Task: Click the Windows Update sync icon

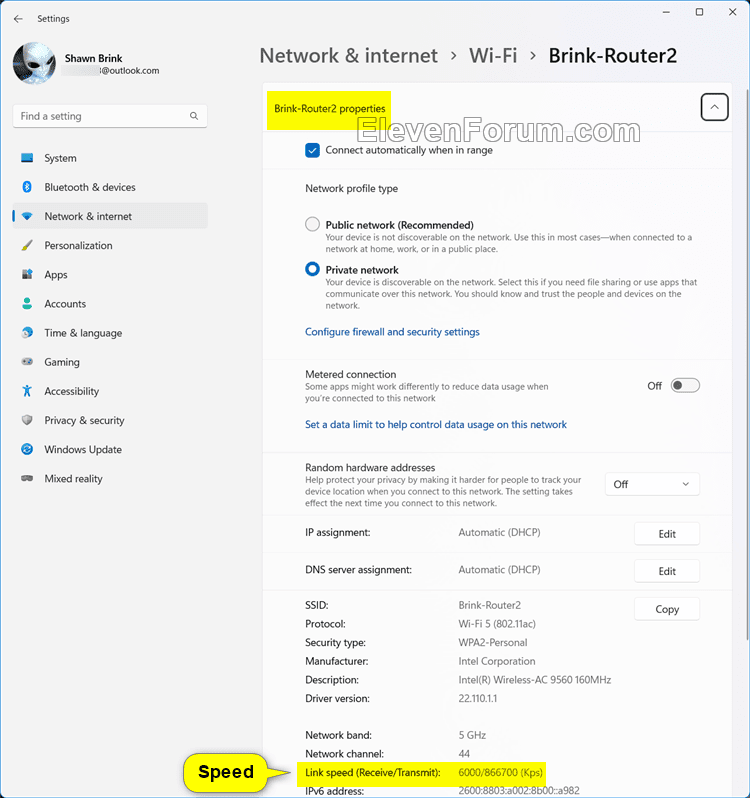Action: tap(27, 449)
